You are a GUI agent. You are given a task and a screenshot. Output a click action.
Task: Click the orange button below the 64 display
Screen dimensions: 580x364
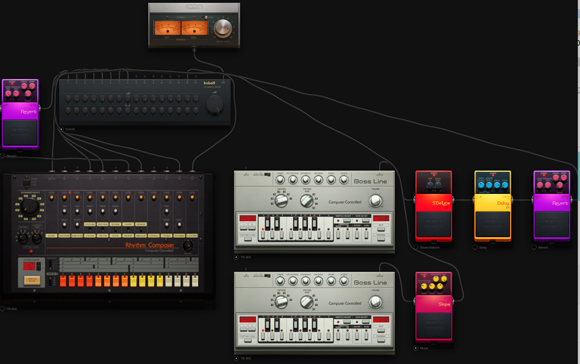pyautogui.click(x=32, y=280)
